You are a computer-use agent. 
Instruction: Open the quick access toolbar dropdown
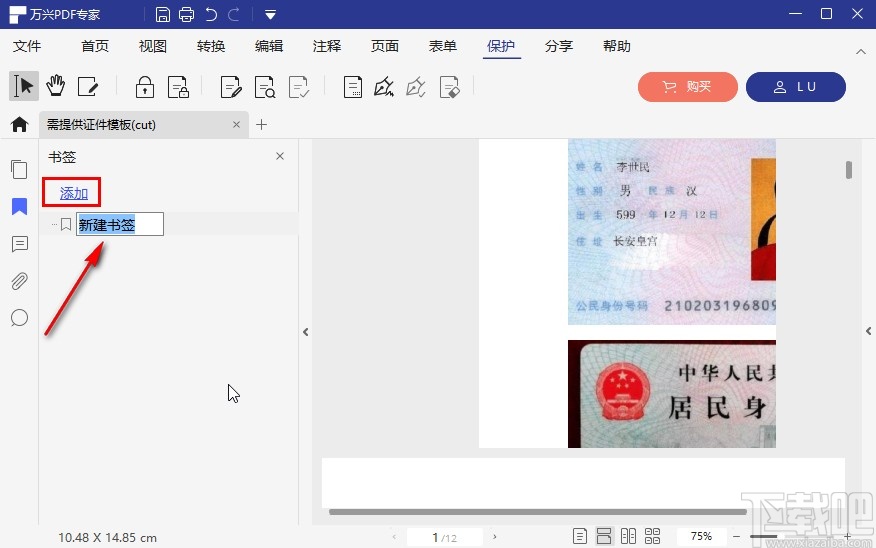(270, 15)
